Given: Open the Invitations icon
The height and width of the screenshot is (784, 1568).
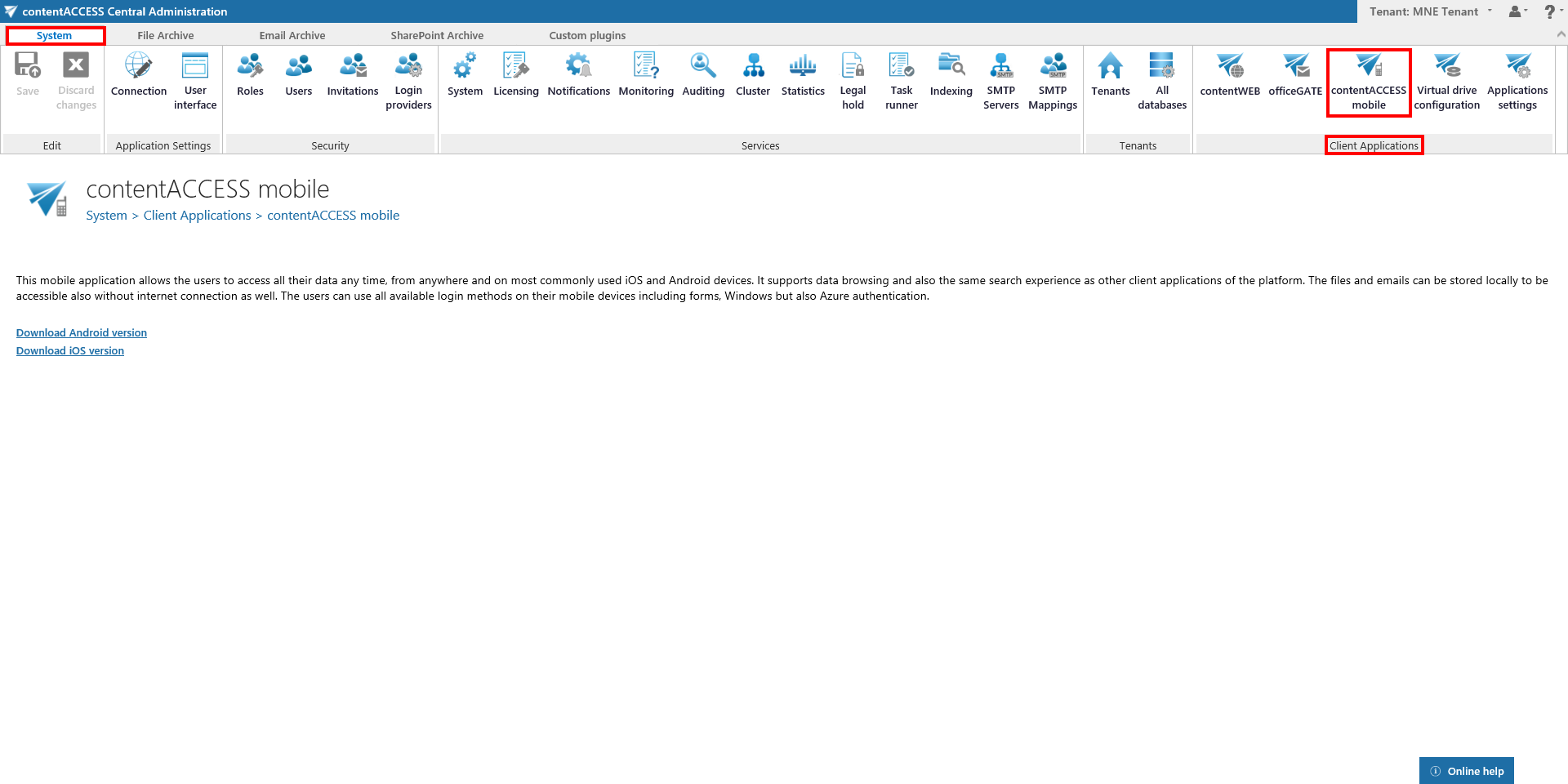Looking at the screenshot, I should pyautogui.click(x=353, y=75).
